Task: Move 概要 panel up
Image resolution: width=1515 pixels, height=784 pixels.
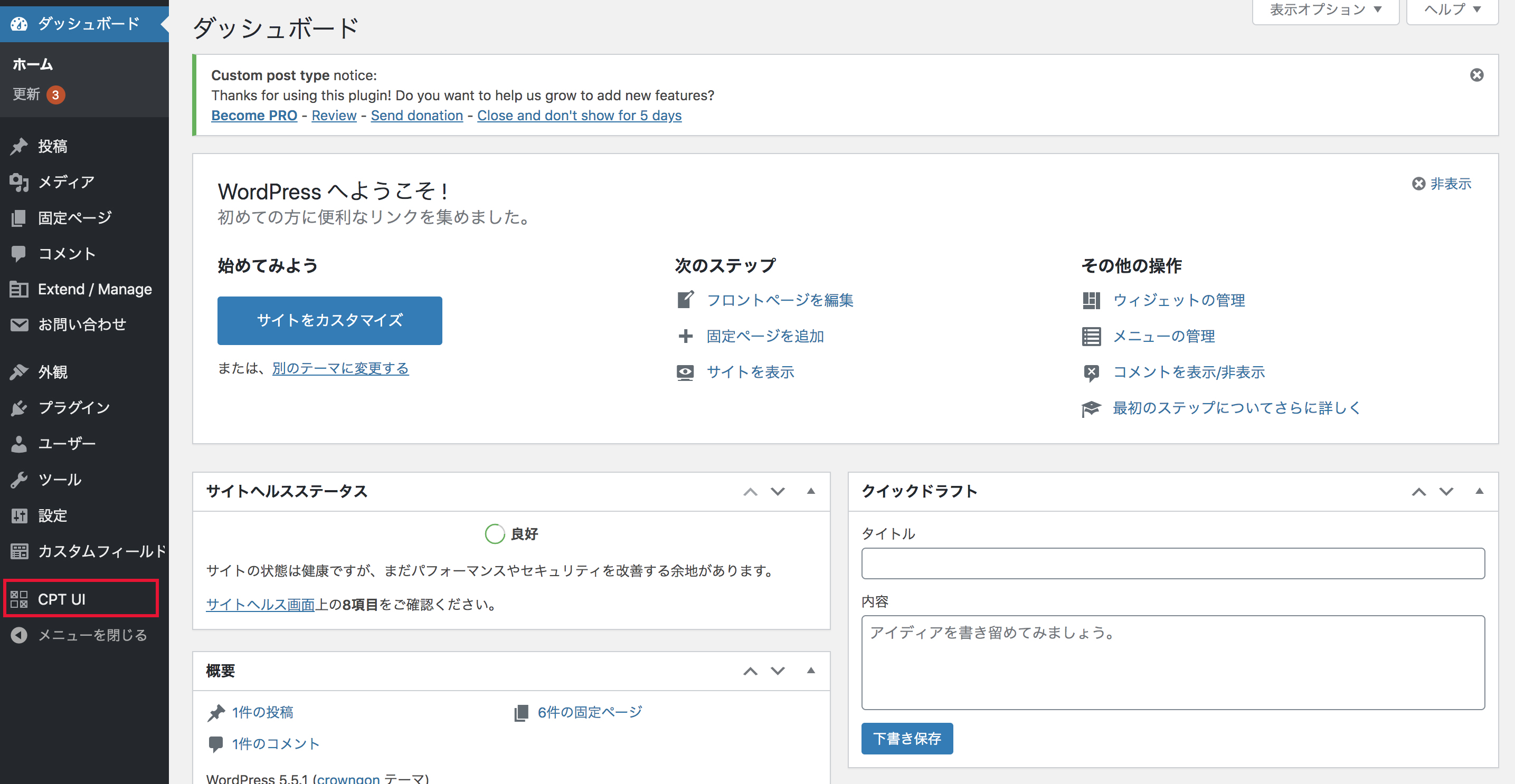Action: pos(750,671)
